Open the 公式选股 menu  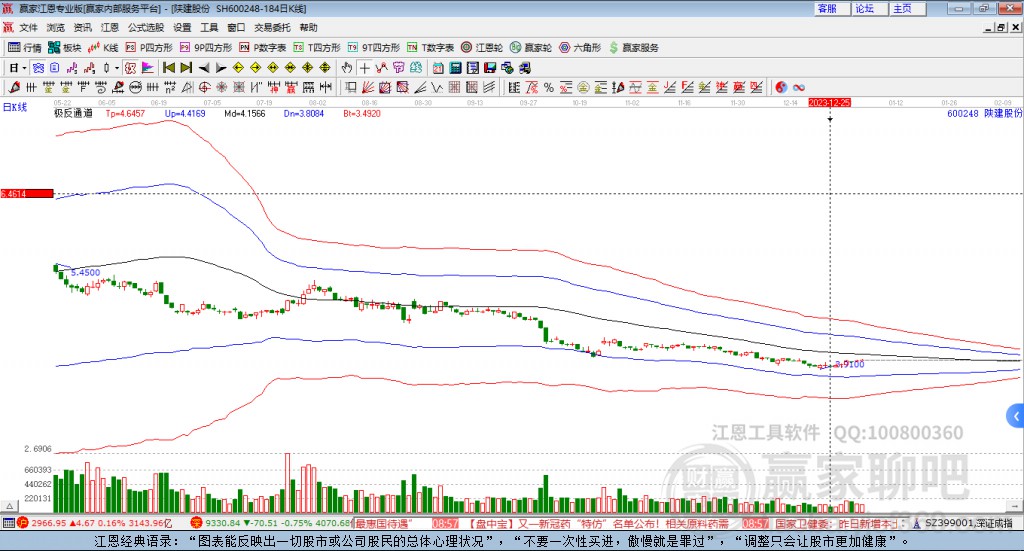click(x=145, y=27)
